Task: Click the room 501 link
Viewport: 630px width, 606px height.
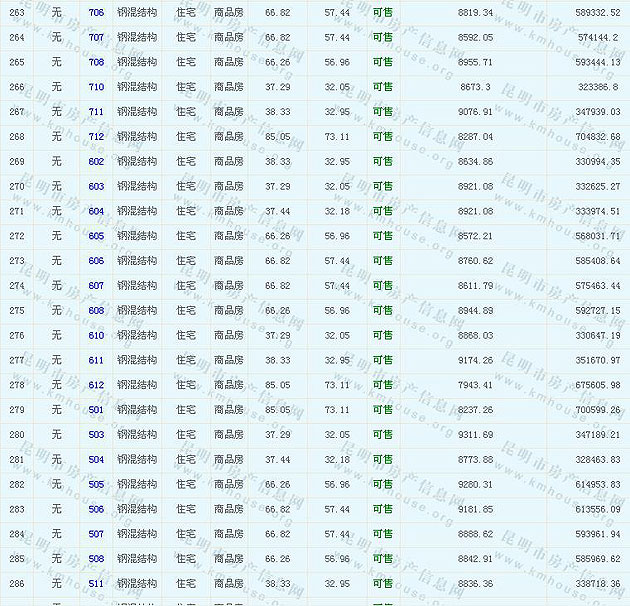Action: 96,410
